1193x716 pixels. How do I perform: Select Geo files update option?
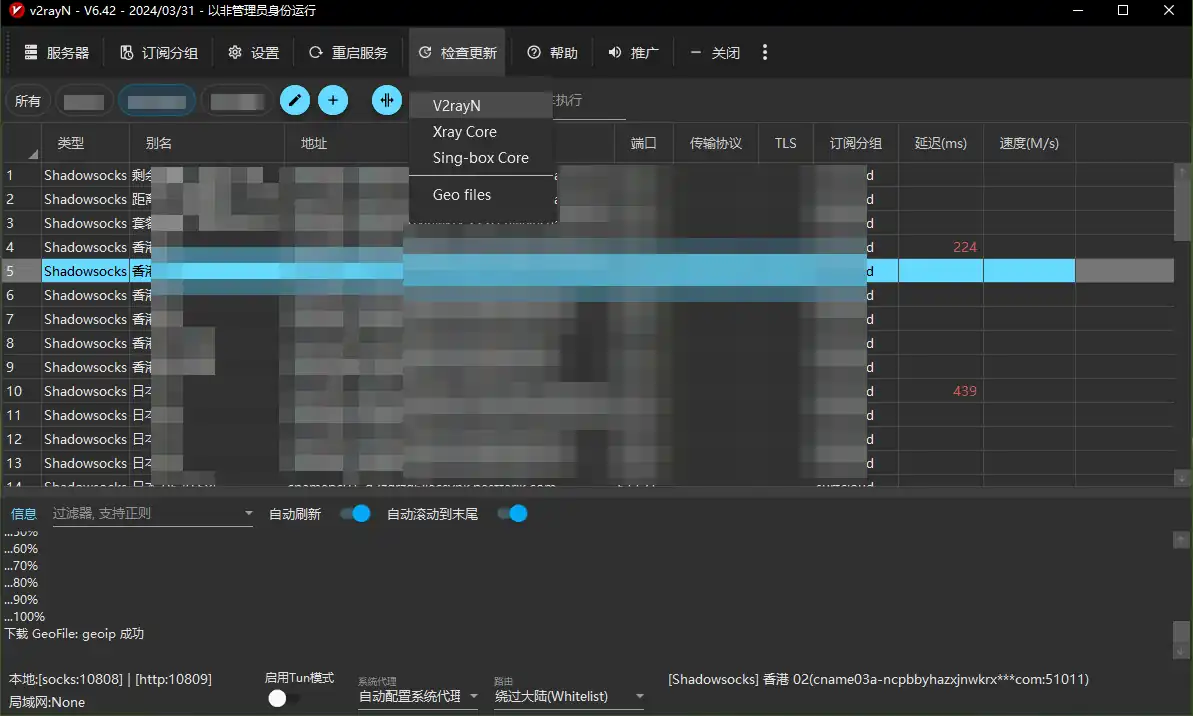[x=481, y=195]
